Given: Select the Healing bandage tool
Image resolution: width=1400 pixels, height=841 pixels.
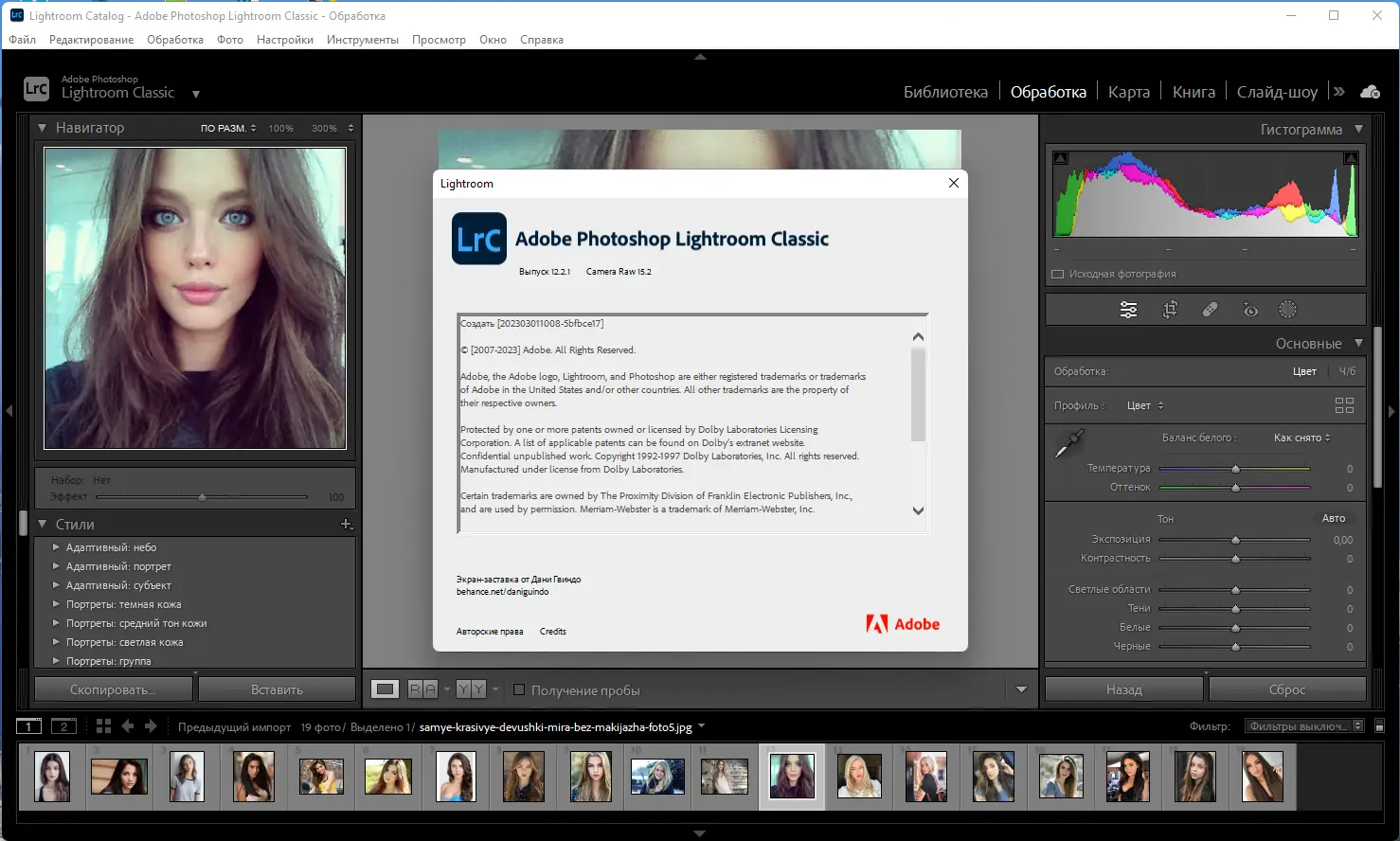Looking at the screenshot, I should [x=1210, y=310].
